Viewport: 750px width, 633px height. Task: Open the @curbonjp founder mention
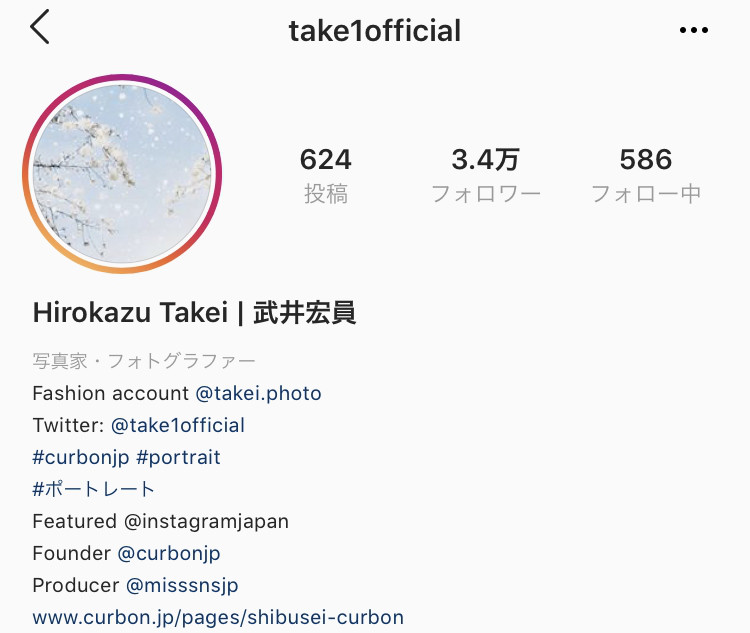(169, 554)
